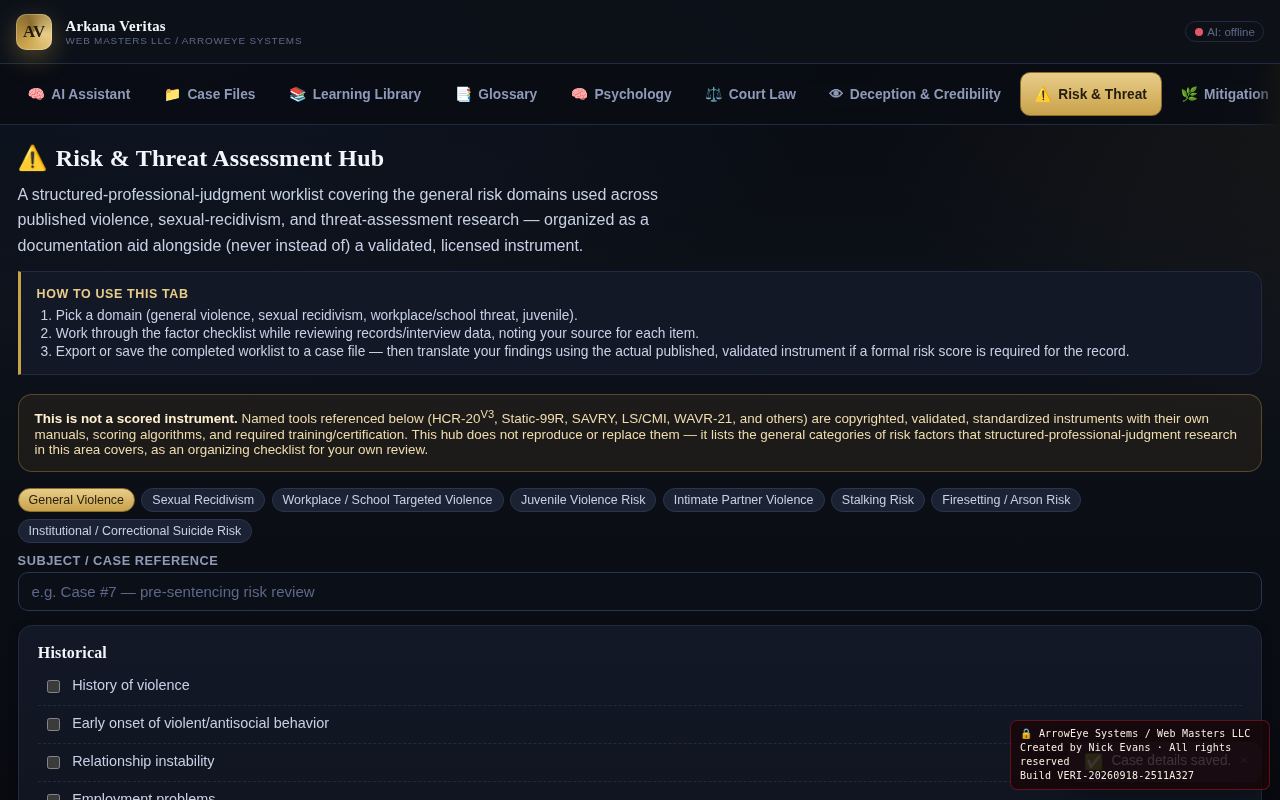The height and width of the screenshot is (800, 1280).
Task: Click the AI offline status indicator
Action: 1224,32
